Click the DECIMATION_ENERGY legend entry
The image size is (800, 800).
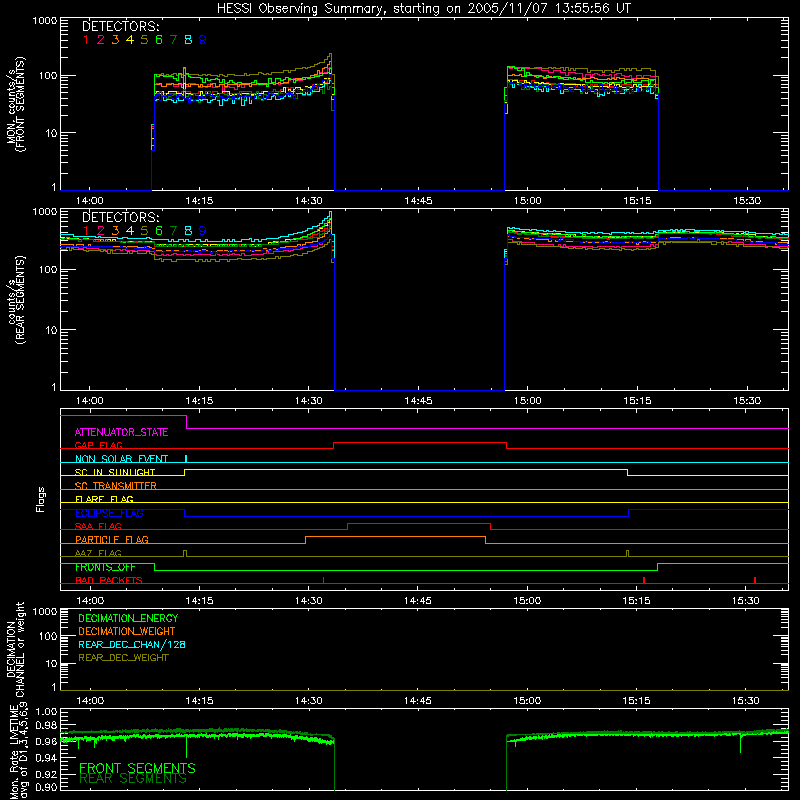click(128, 618)
